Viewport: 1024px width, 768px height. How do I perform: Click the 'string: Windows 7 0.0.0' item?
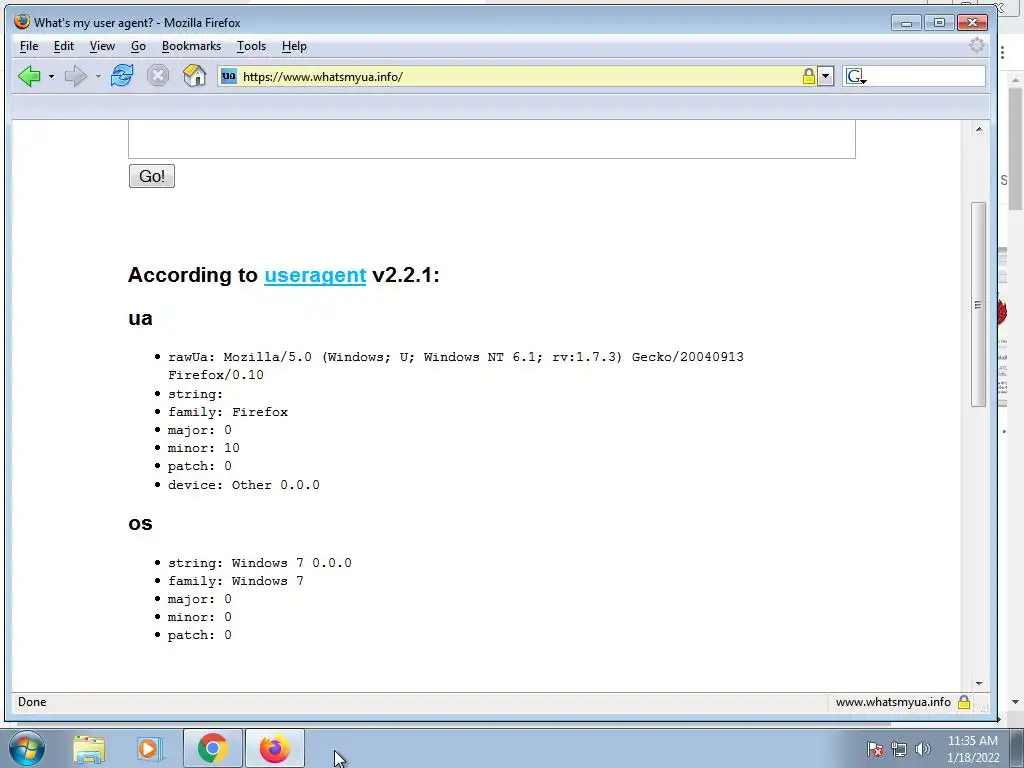coord(259,563)
